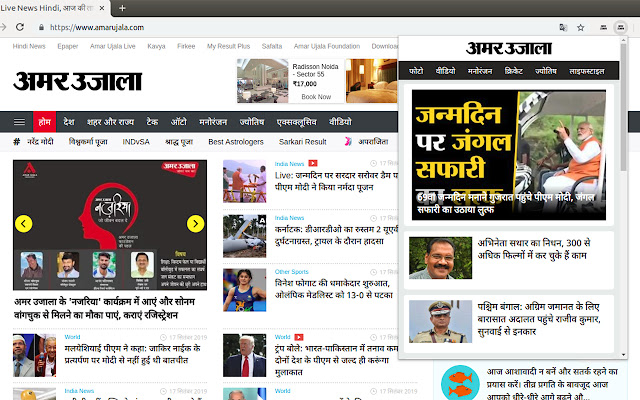Screen dimensions: 640x400
Task: Click the नजरिया carousel banner image
Action: click(110, 225)
